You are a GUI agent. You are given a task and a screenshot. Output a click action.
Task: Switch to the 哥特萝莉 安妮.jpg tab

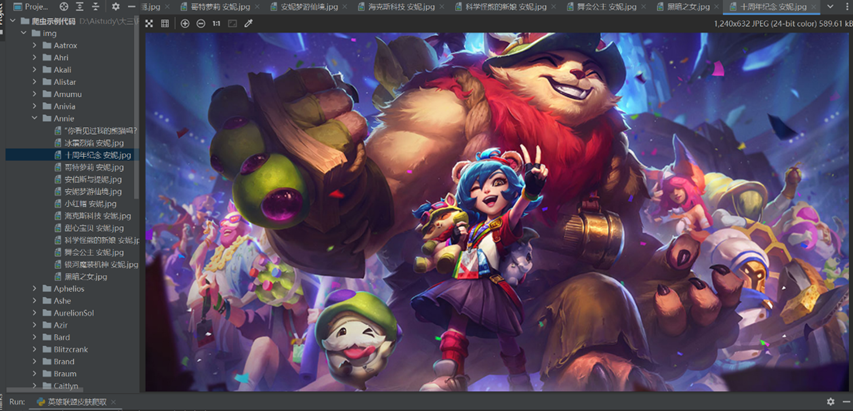point(215,7)
